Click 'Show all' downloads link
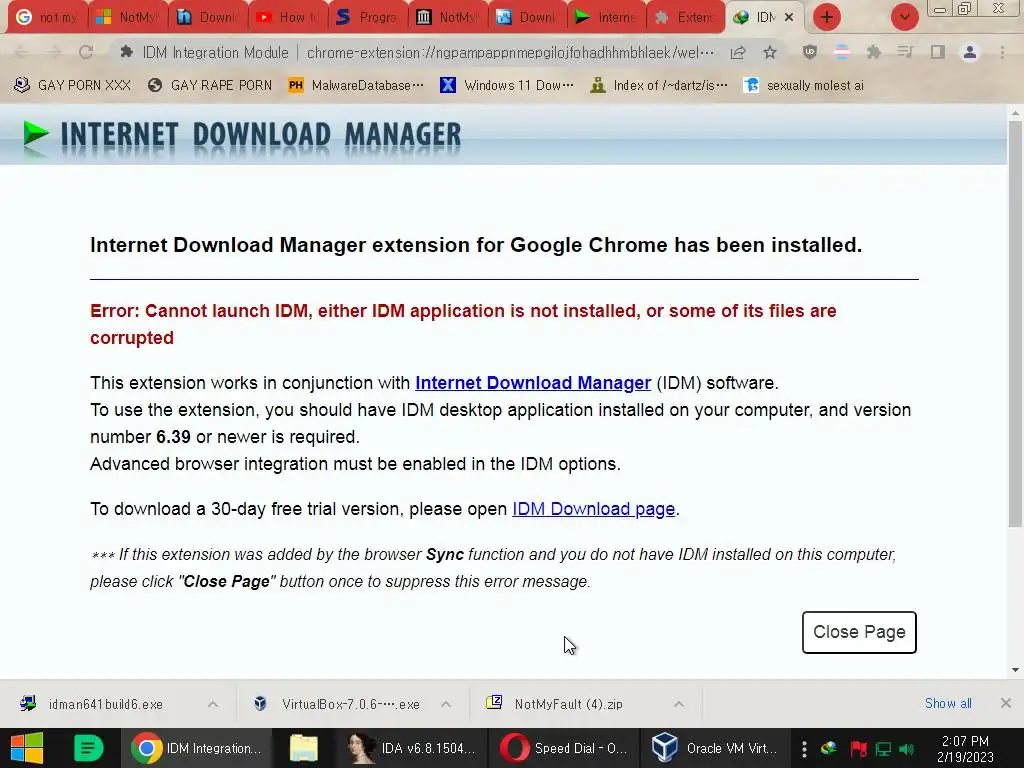The height and width of the screenshot is (768, 1024). click(948, 703)
